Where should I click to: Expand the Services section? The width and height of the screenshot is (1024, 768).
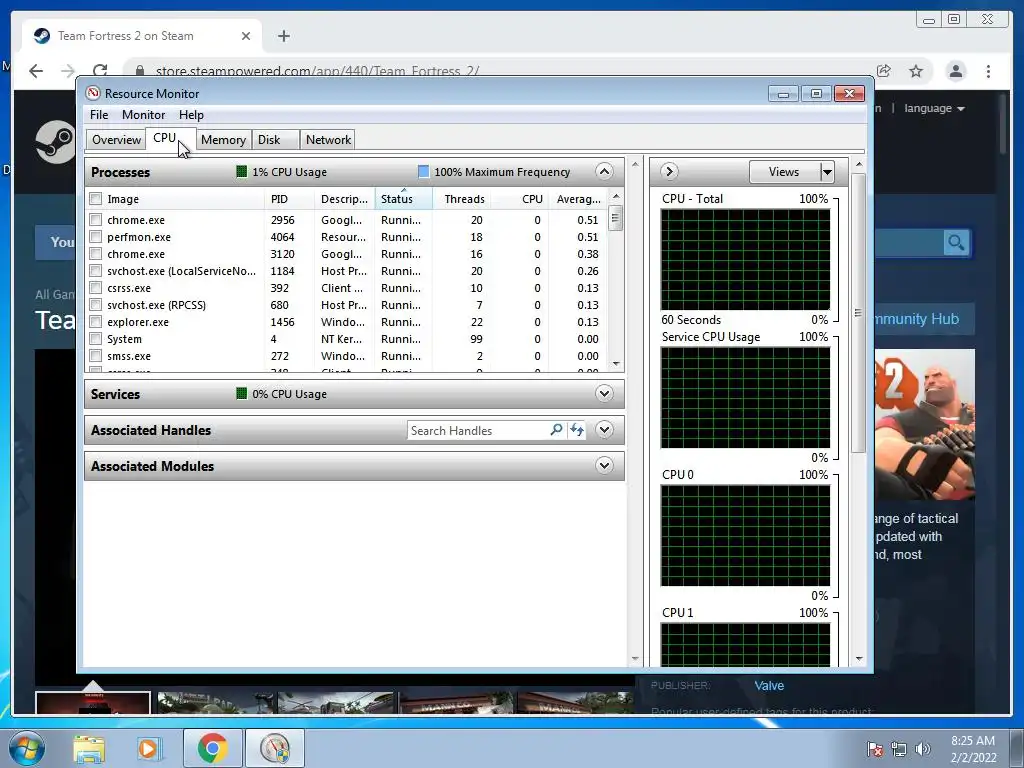[604, 394]
